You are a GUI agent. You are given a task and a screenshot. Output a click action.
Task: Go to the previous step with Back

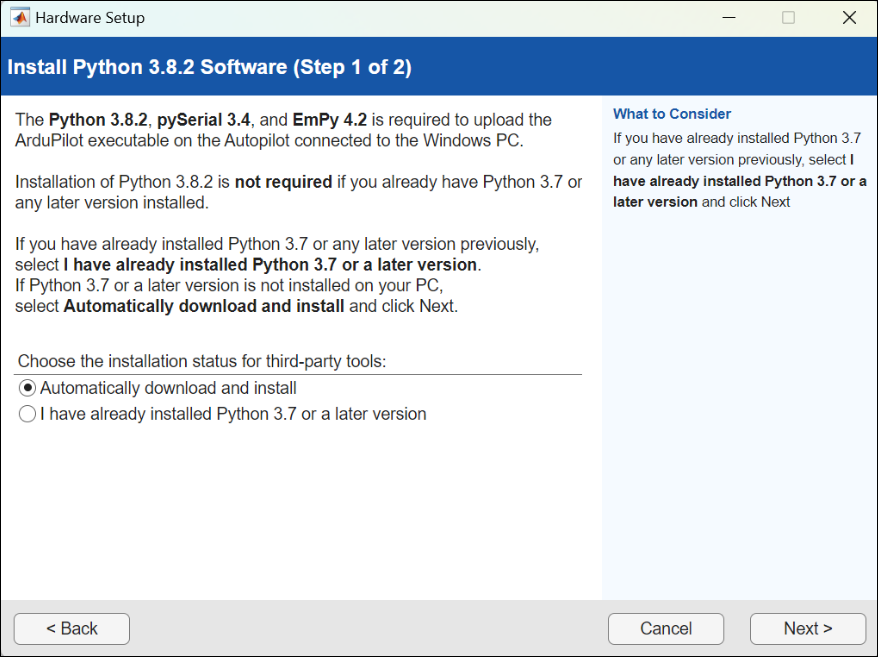71,629
